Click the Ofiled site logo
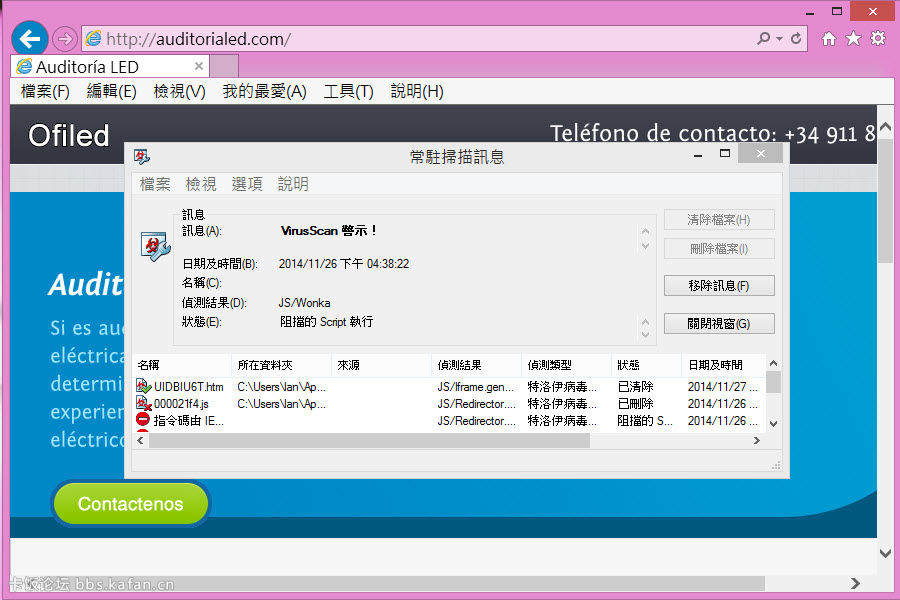This screenshot has height=600, width=900. click(x=68, y=136)
